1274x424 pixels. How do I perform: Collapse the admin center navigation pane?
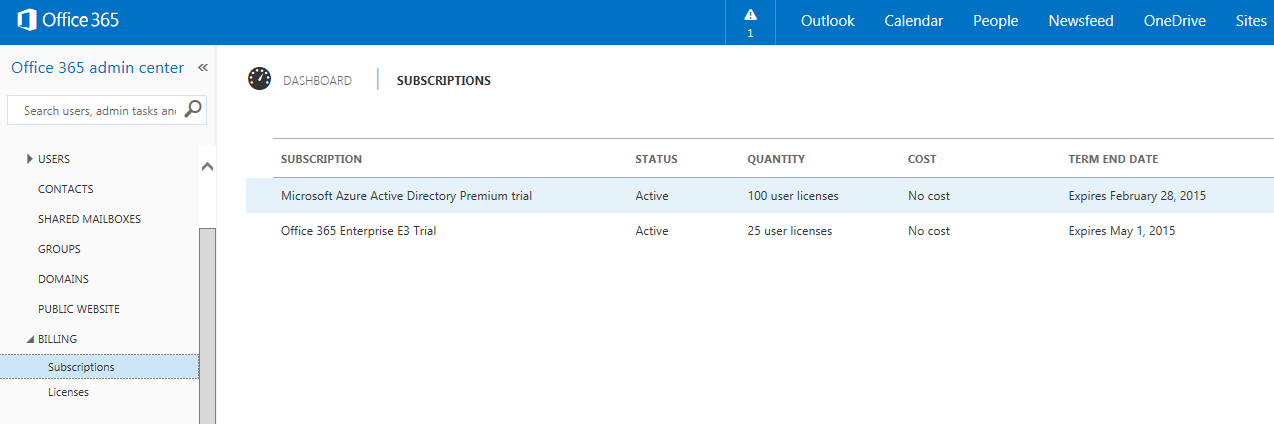(202, 68)
